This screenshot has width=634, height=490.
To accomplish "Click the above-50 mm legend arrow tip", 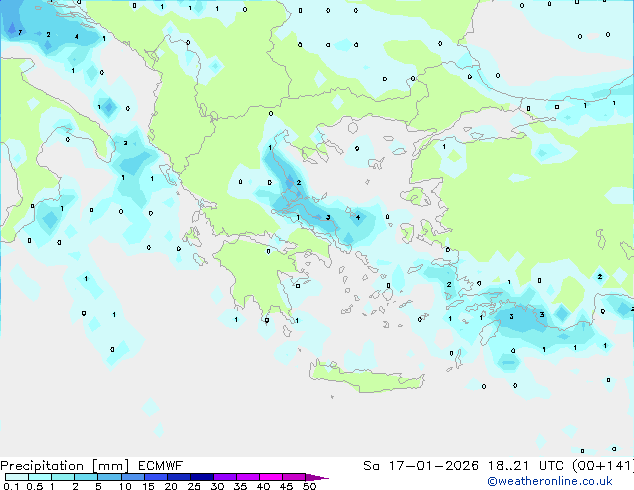I will [317, 478].
